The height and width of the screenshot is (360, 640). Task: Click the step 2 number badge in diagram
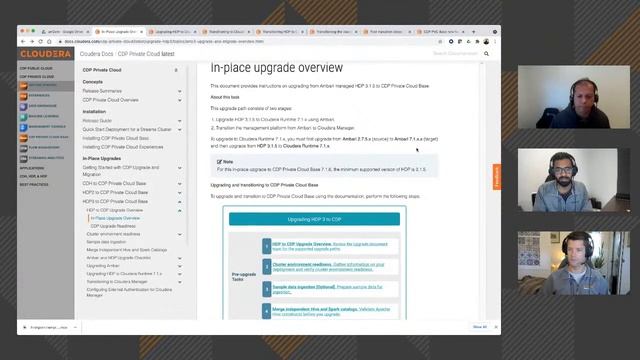point(267,267)
